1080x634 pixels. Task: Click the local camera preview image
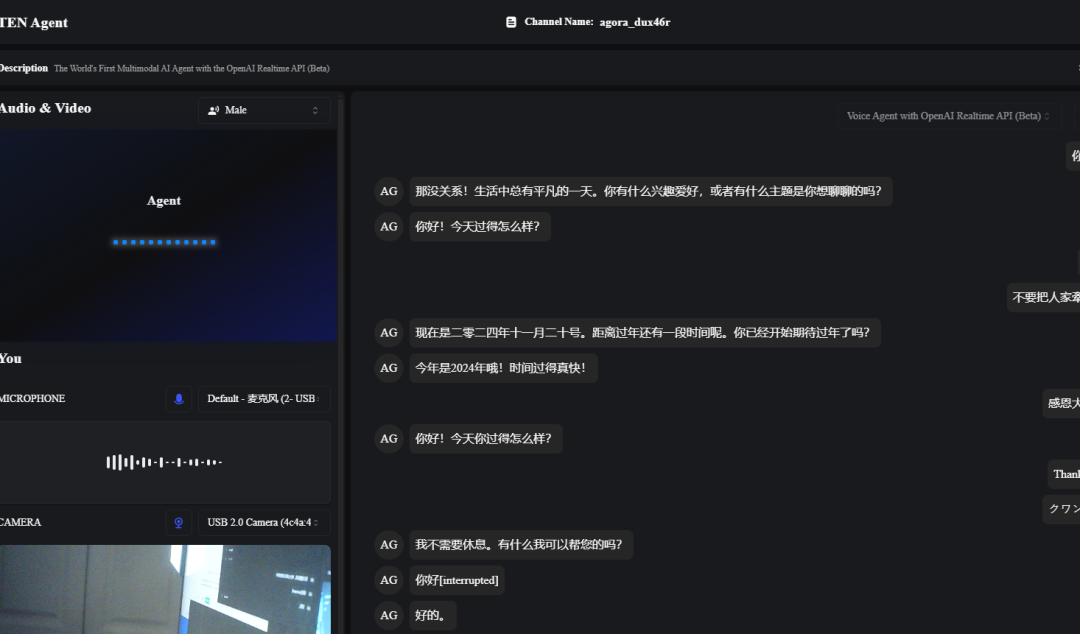[x=165, y=589]
